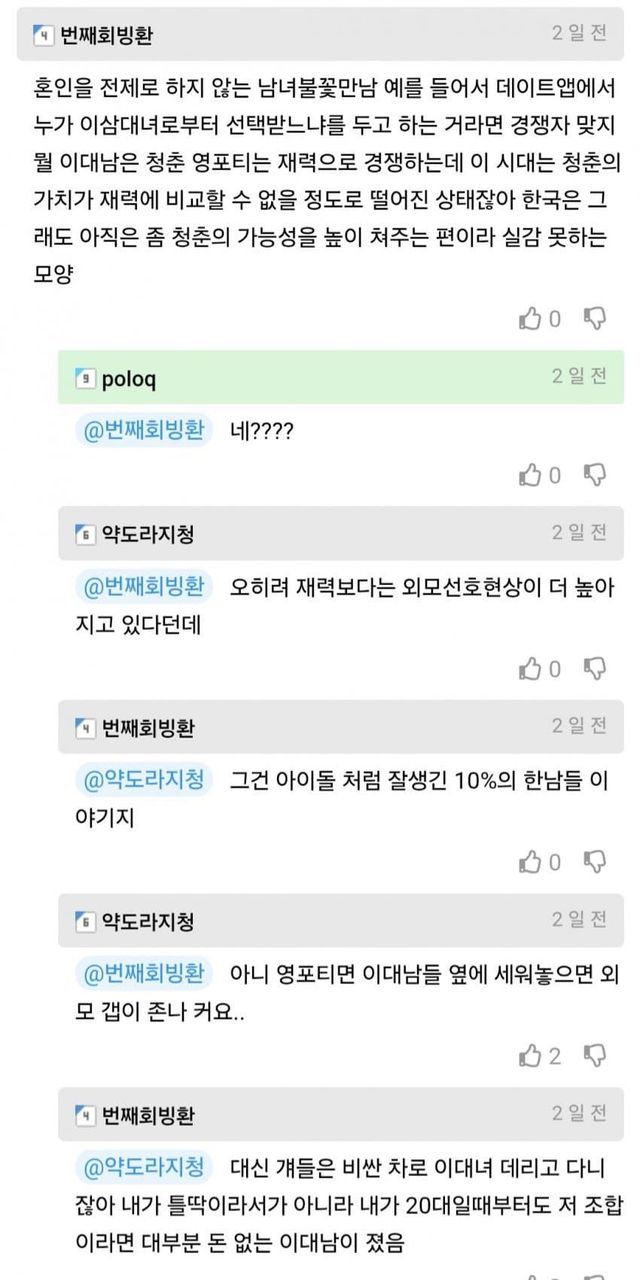This screenshot has width=640, height=1280.
Task: Dislike the top comment about 데이트앱
Action: pos(595,319)
